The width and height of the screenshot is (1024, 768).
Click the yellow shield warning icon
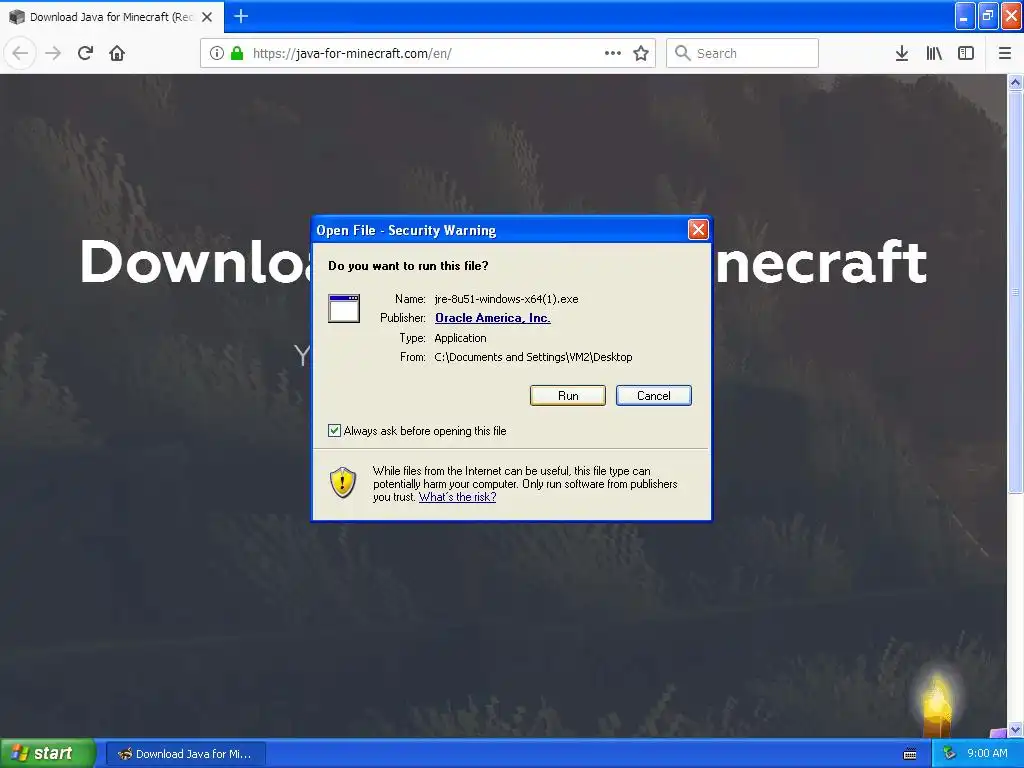tap(343, 482)
